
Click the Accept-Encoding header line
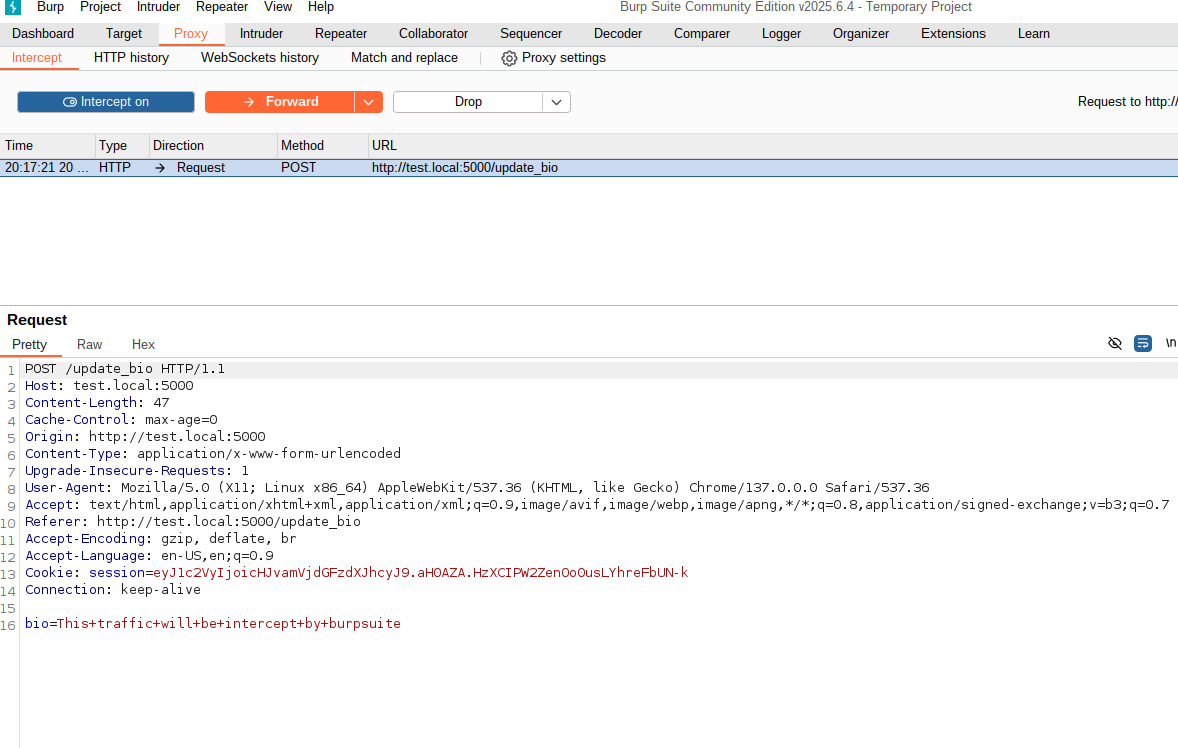(x=161, y=539)
